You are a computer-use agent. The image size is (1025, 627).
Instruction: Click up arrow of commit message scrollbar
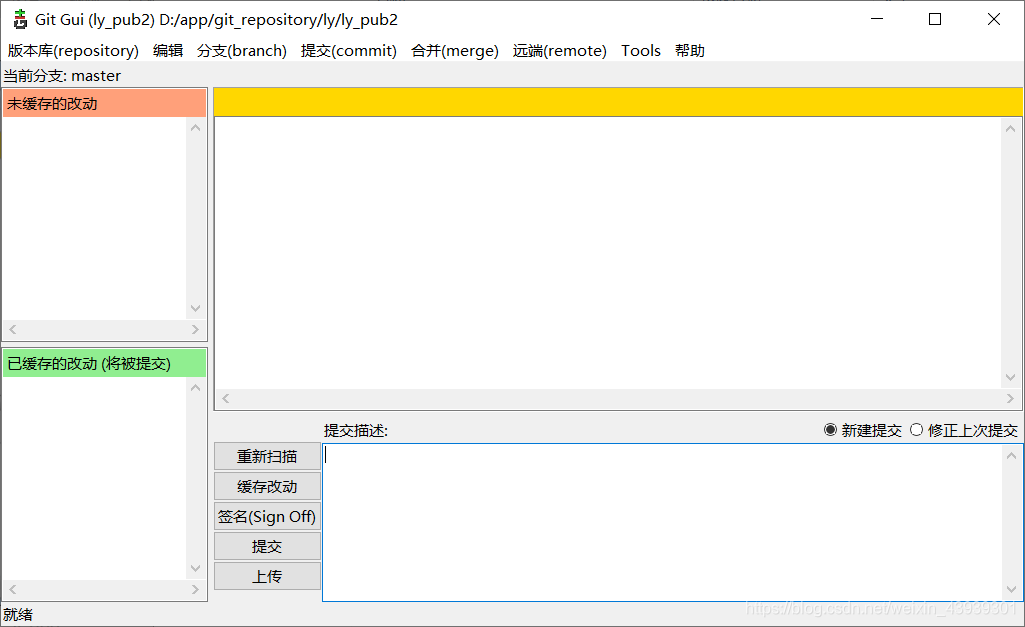coord(1011,454)
